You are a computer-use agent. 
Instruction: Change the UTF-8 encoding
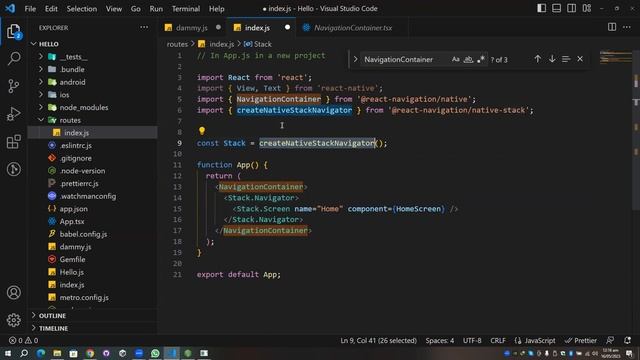[472, 340]
